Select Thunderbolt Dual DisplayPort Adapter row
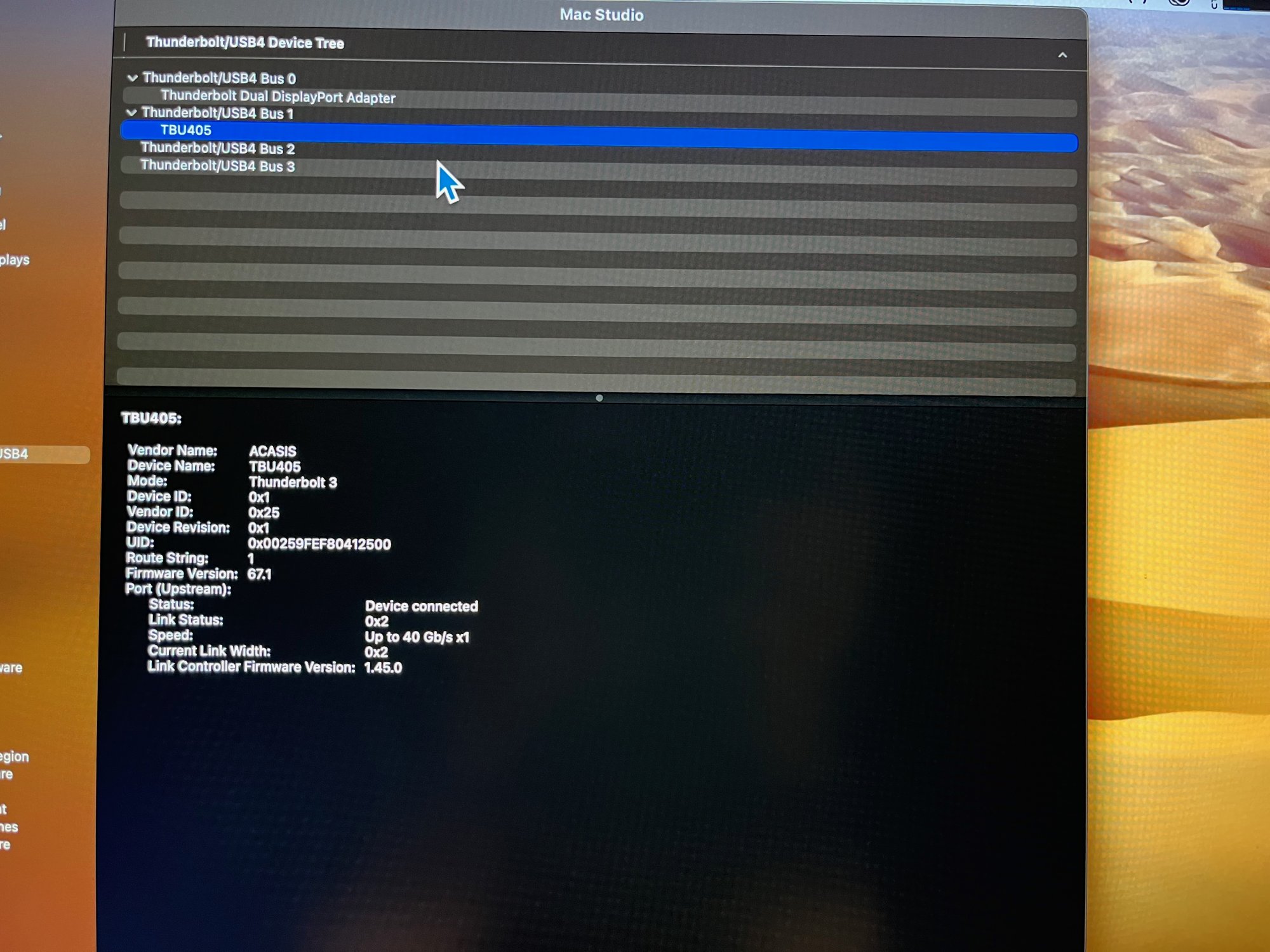1270x952 pixels. tap(277, 97)
